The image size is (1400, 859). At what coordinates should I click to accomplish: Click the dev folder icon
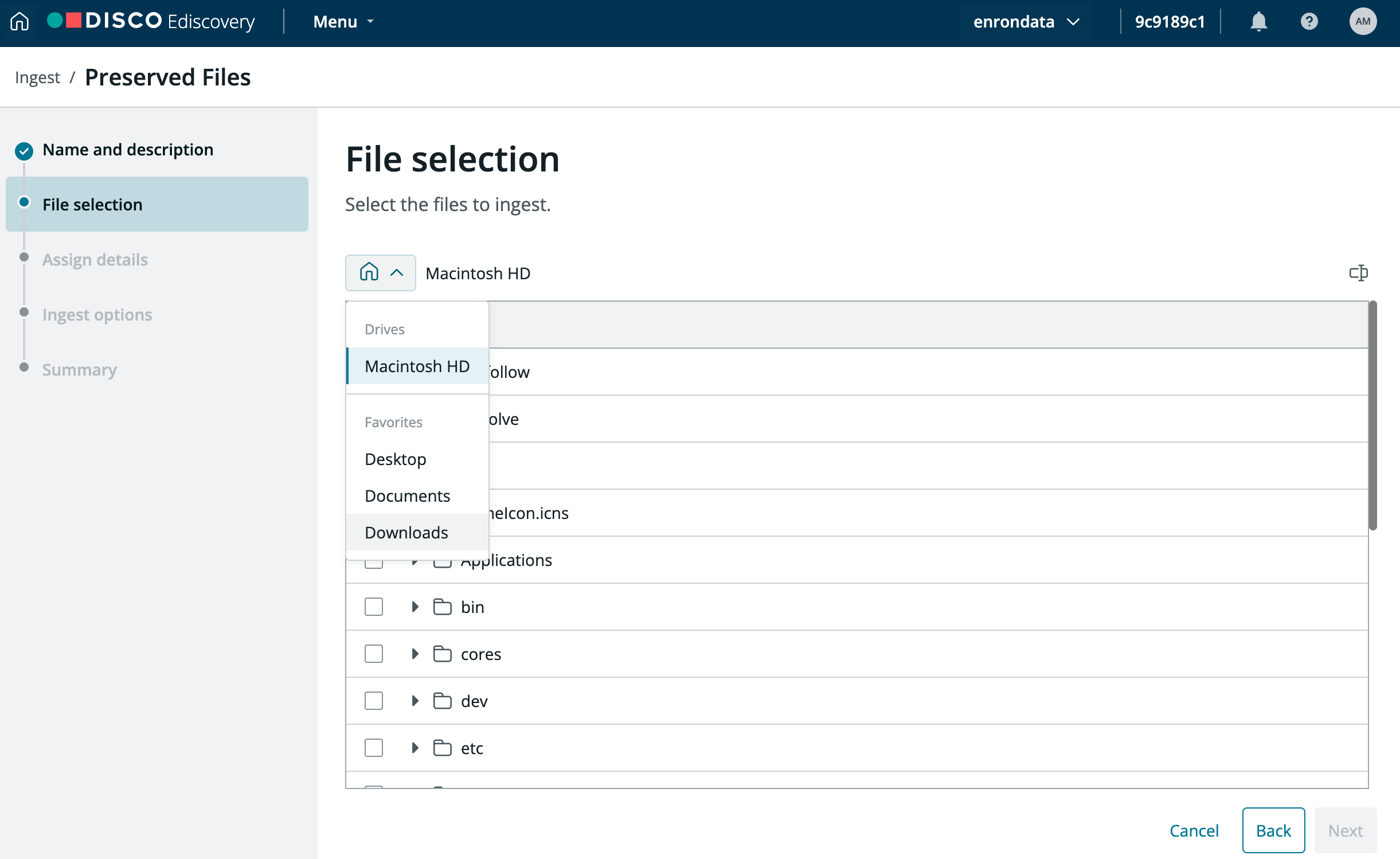[x=442, y=701]
